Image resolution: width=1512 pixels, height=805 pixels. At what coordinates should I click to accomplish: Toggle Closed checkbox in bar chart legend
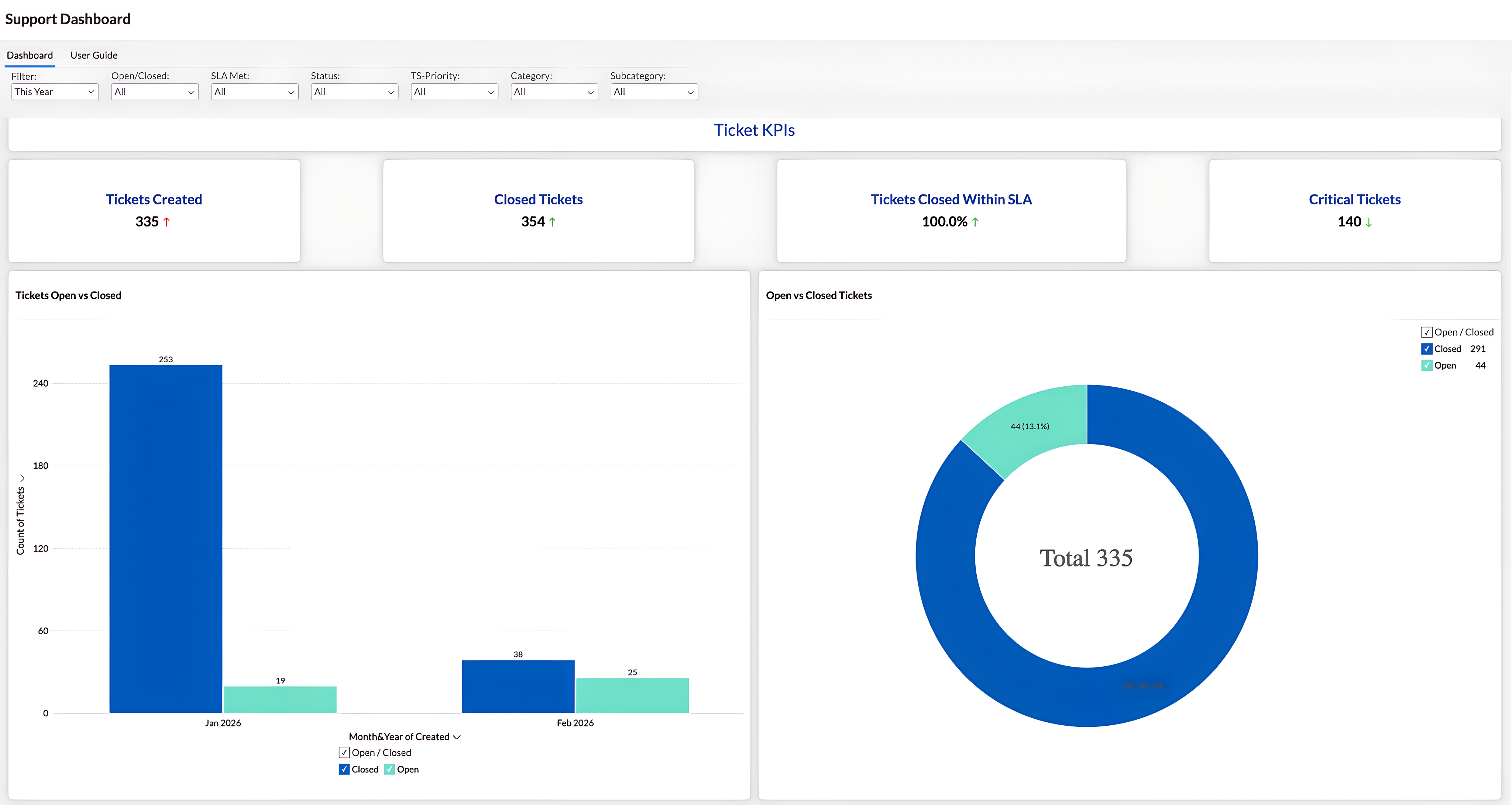(x=344, y=769)
